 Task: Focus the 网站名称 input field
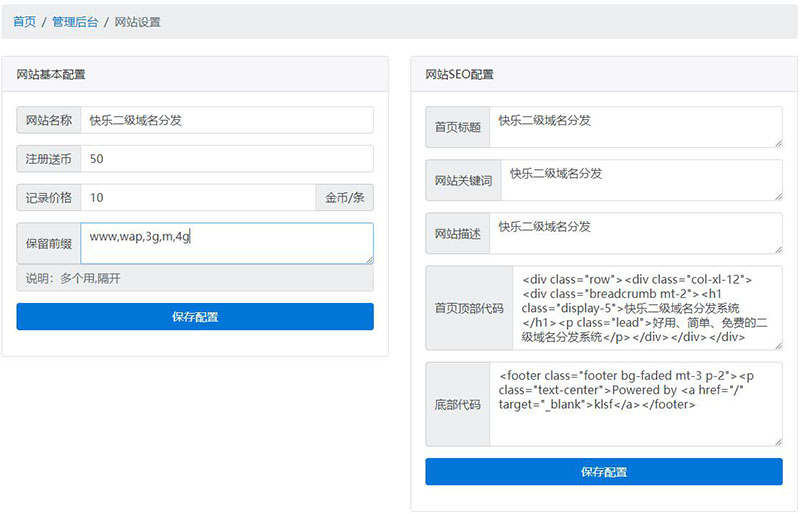[226, 120]
